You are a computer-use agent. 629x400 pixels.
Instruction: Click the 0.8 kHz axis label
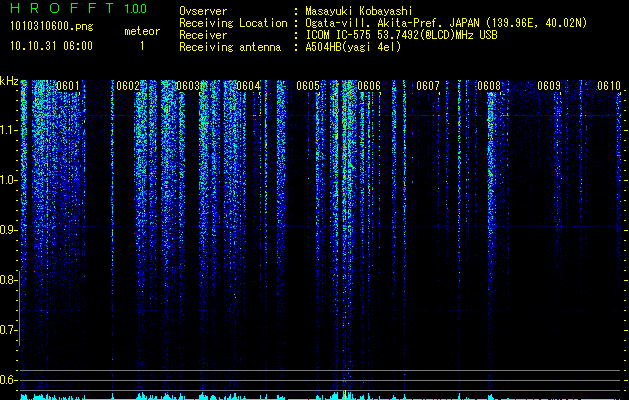coord(8,280)
